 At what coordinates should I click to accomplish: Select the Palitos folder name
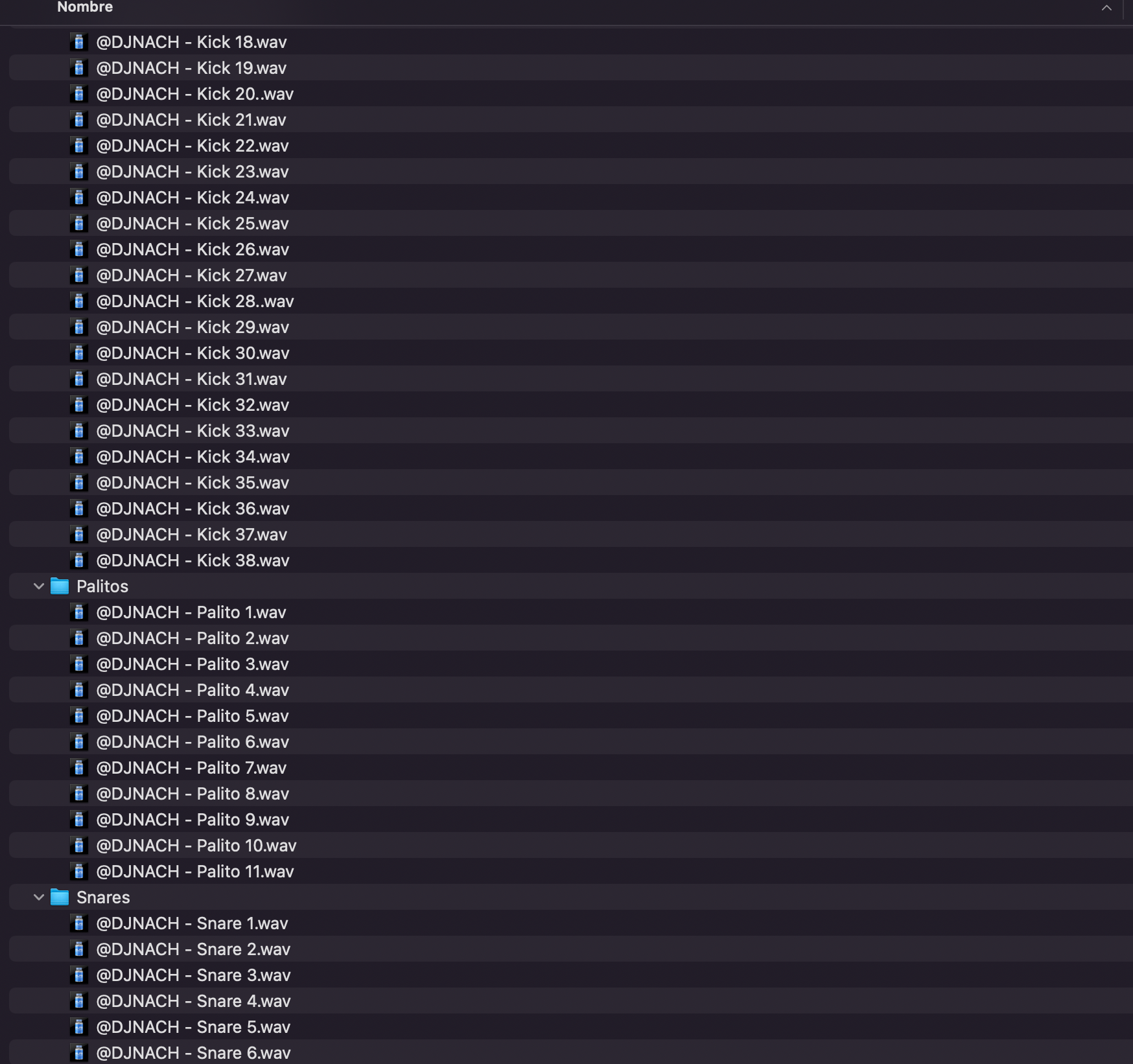[x=102, y=586]
